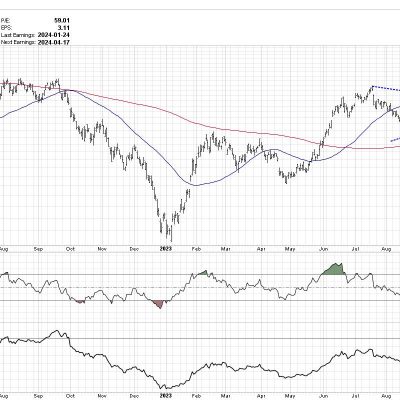Select the Last Earnings date 2024-01-24
Screen dimensions: 400x400
54,35
